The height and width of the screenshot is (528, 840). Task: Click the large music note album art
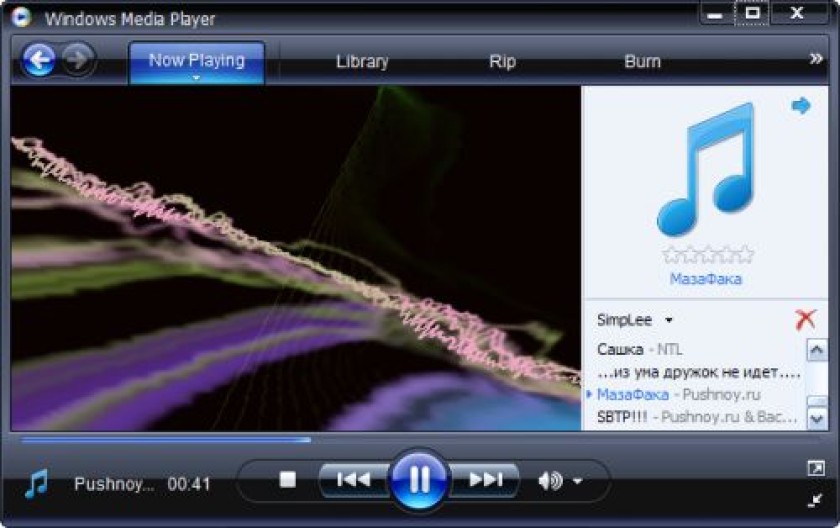706,169
